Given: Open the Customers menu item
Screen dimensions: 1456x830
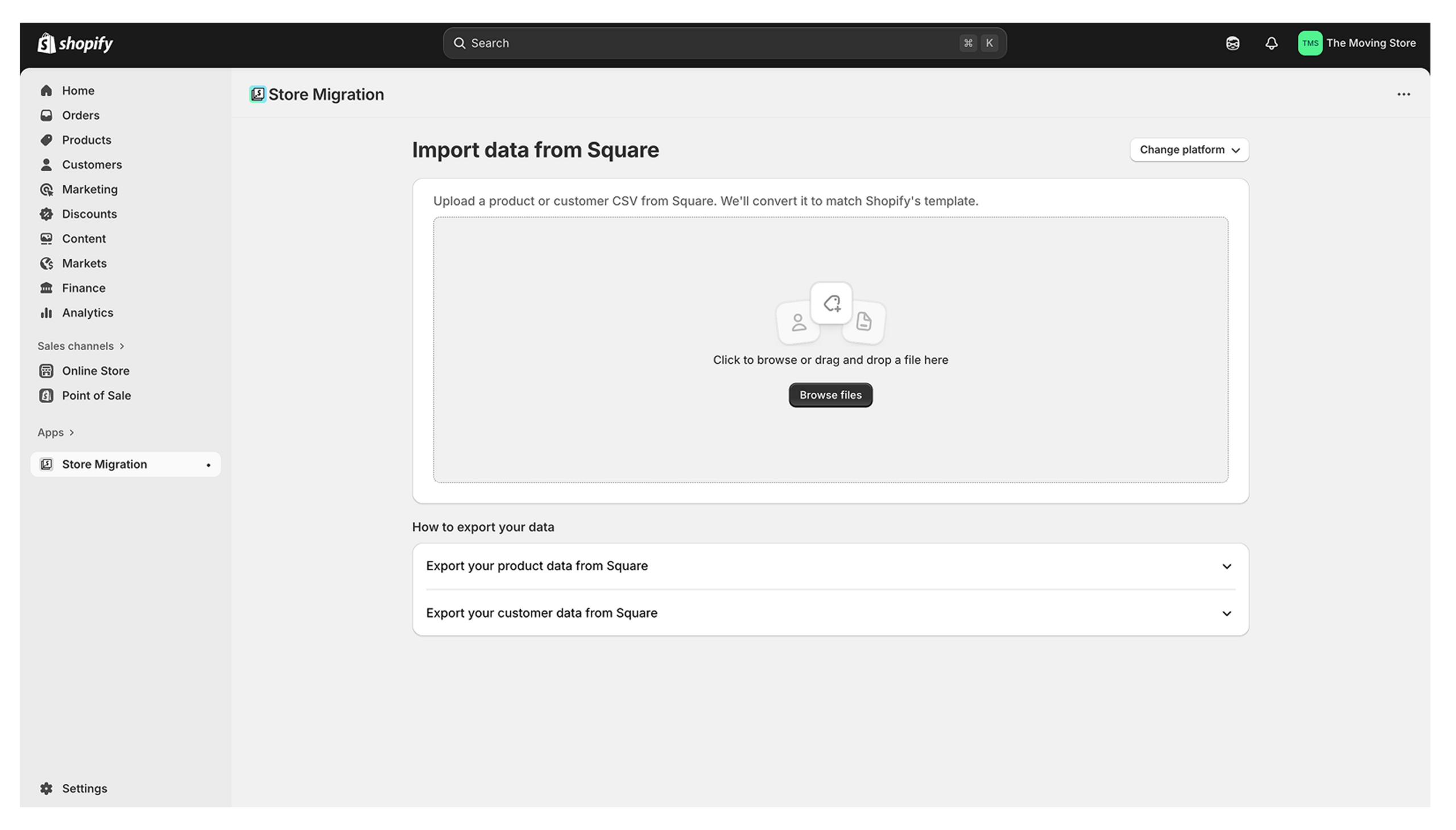Looking at the screenshot, I should click(x=91, y=165).
